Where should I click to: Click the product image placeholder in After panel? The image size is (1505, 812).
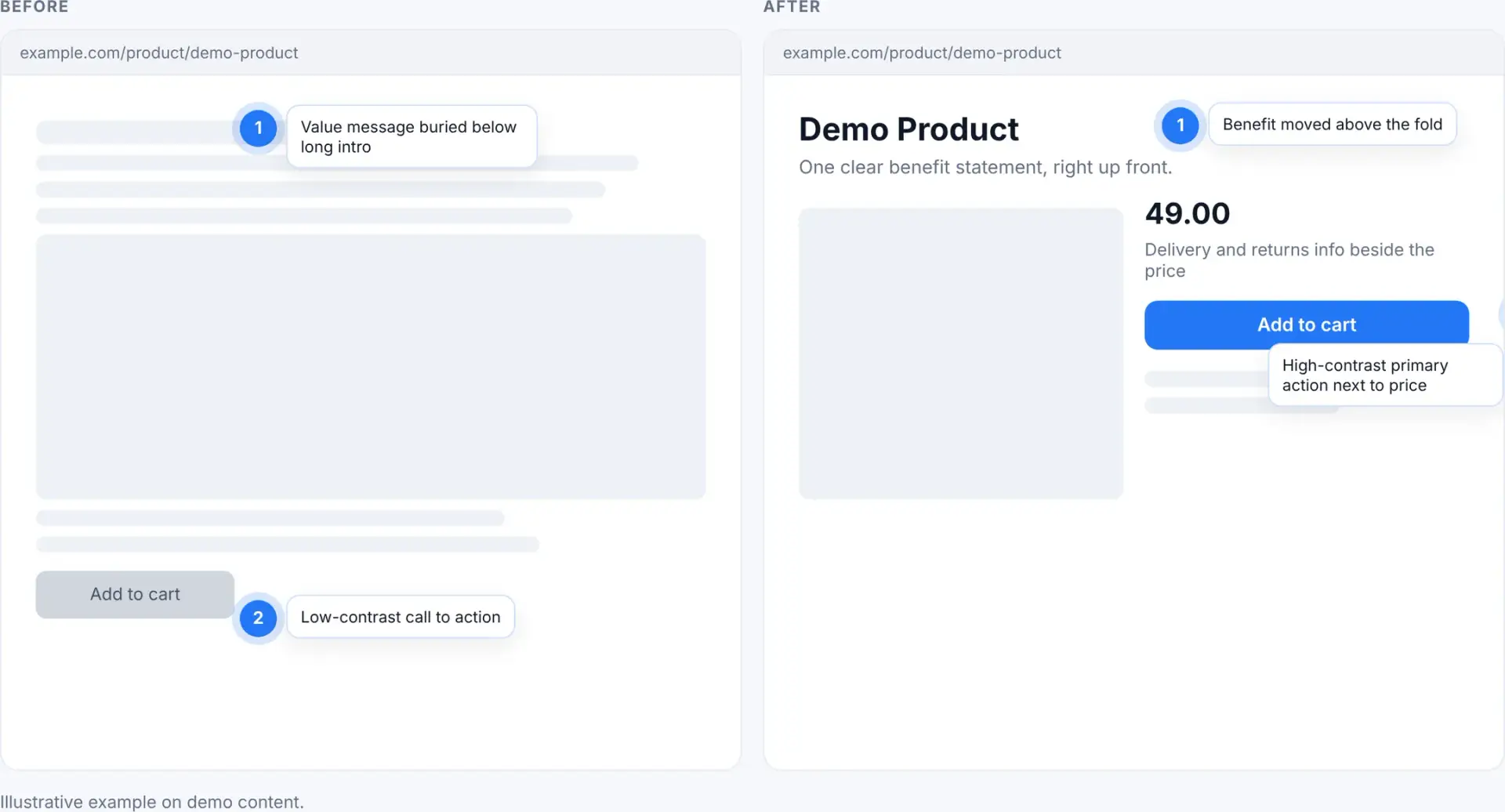click(x=961, y=353)
